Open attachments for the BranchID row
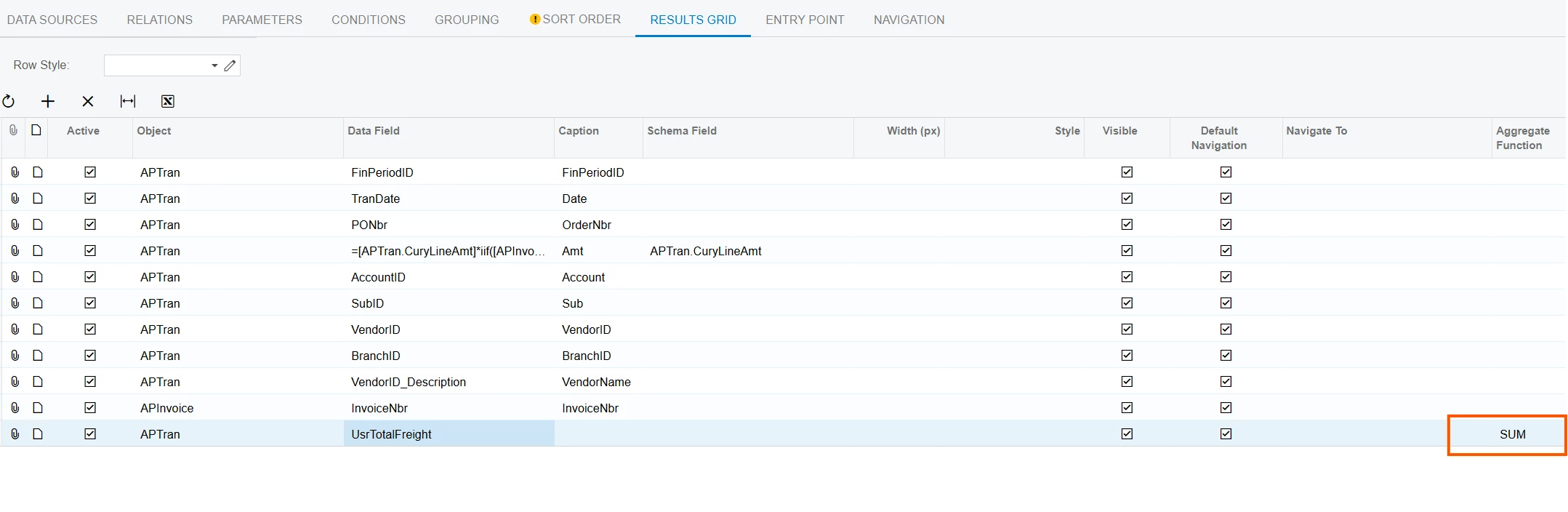This screenshot has height=512, width=1568. [x=15, y=356]
